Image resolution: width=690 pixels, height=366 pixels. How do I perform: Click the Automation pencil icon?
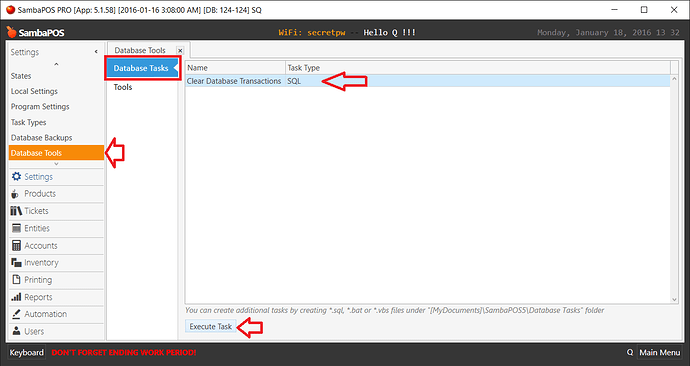[x=16, y=314]
